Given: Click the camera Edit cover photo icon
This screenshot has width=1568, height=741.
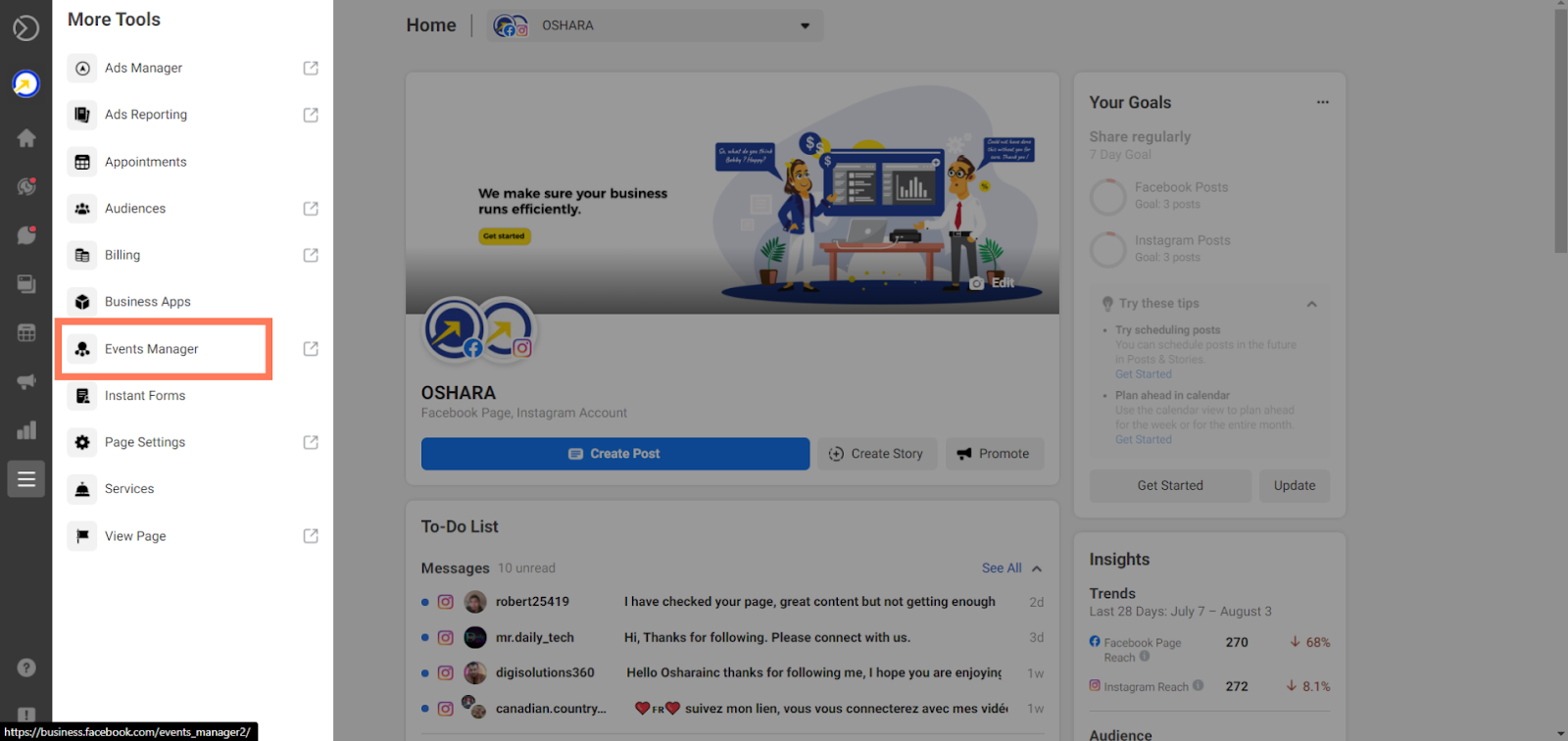Looking at the screenshot, I should (976, 283).
